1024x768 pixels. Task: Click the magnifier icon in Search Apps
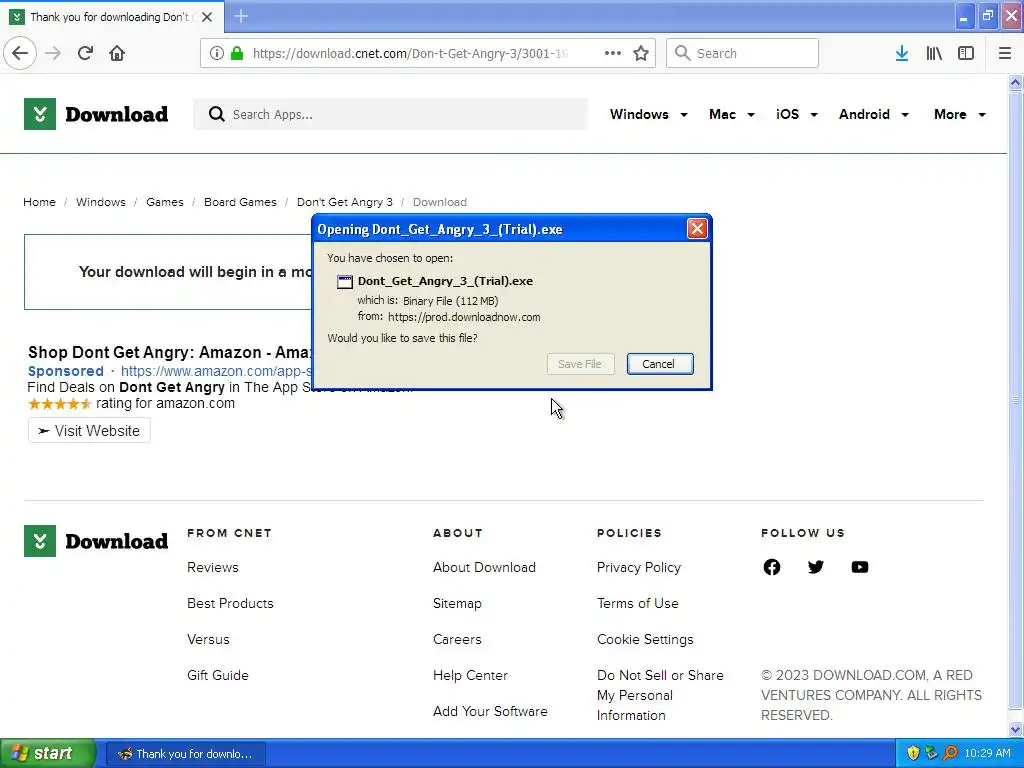[216, 114]
